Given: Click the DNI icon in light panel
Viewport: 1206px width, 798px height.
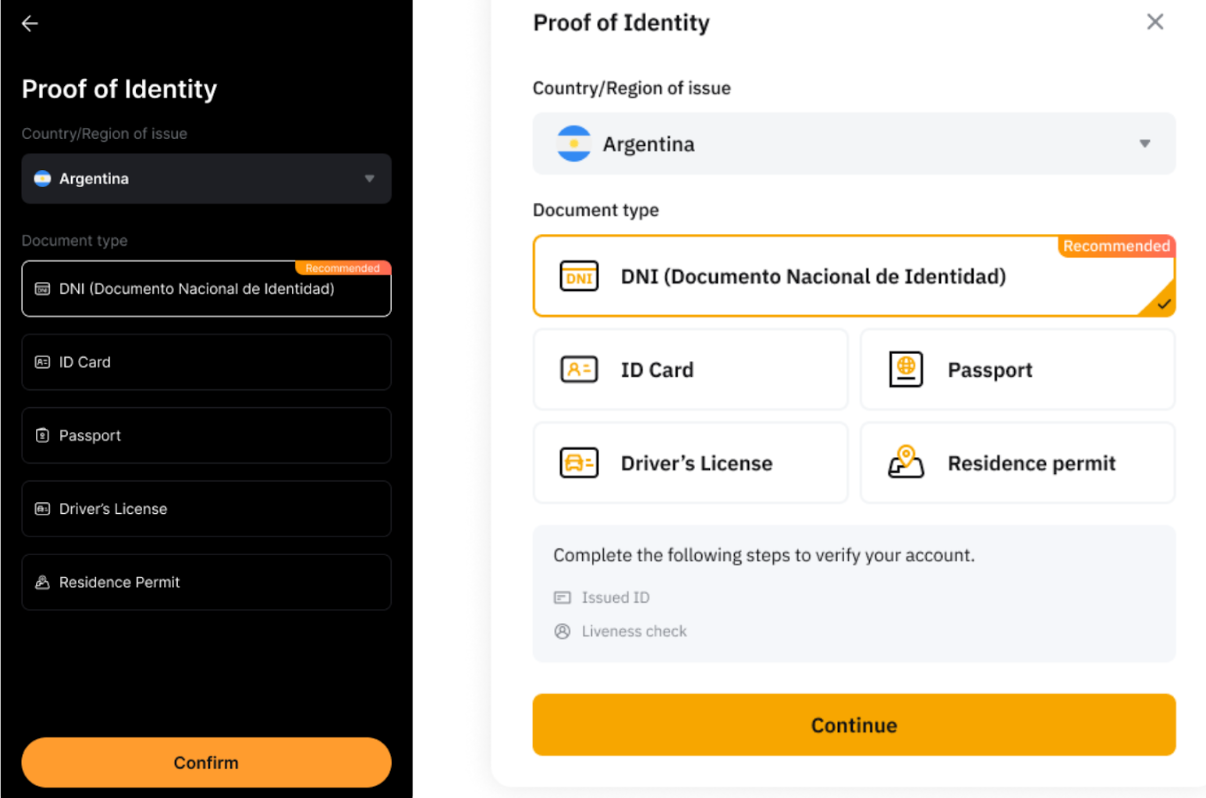Looking at the screenshot, I should [579, 277].
